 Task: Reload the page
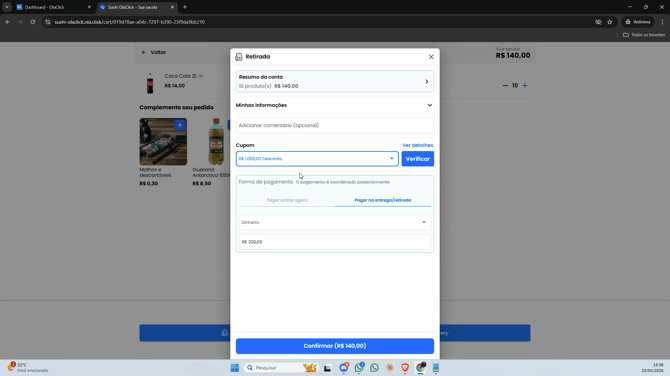click(32, 22)
